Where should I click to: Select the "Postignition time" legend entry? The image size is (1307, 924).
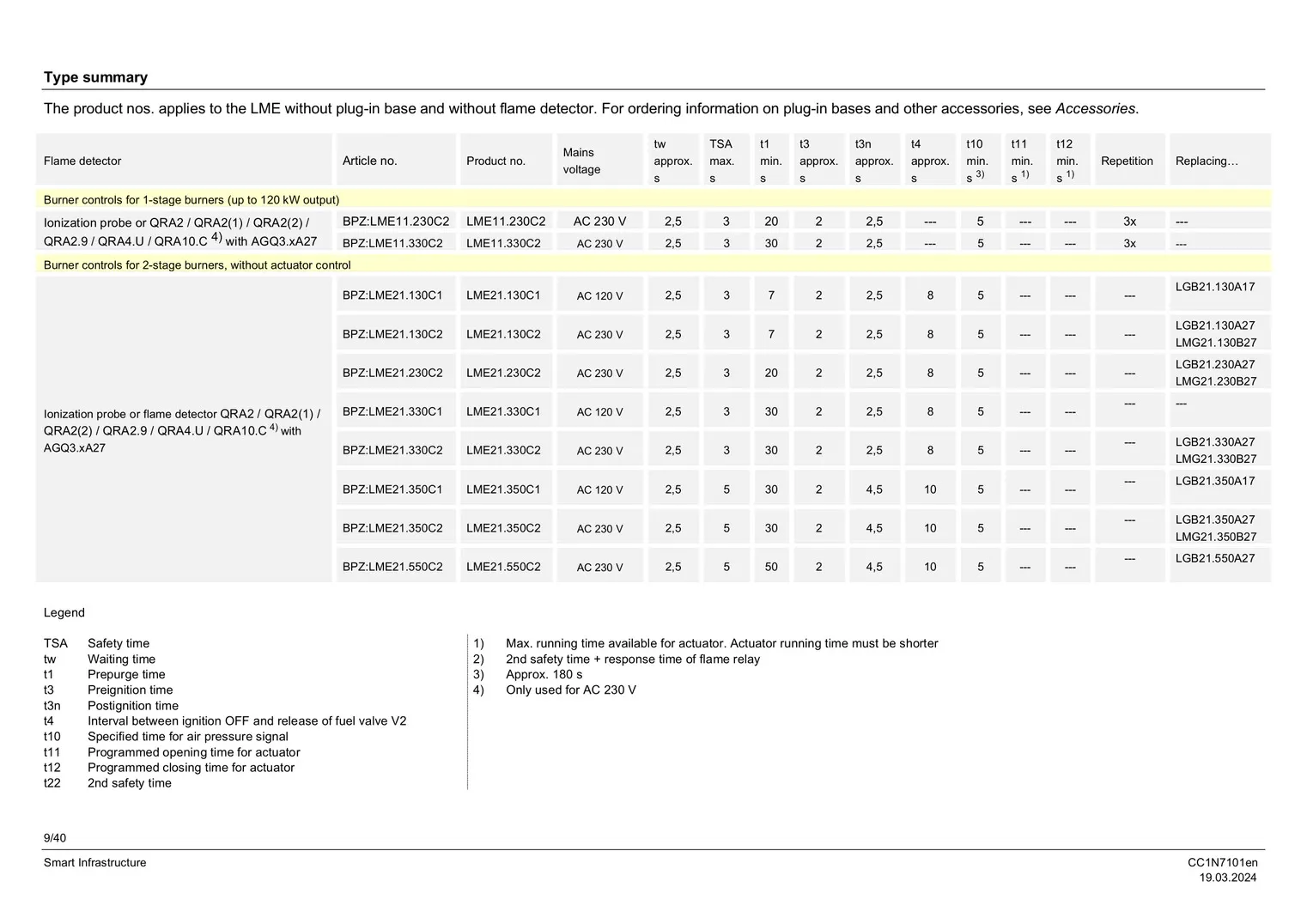[133, 706]
